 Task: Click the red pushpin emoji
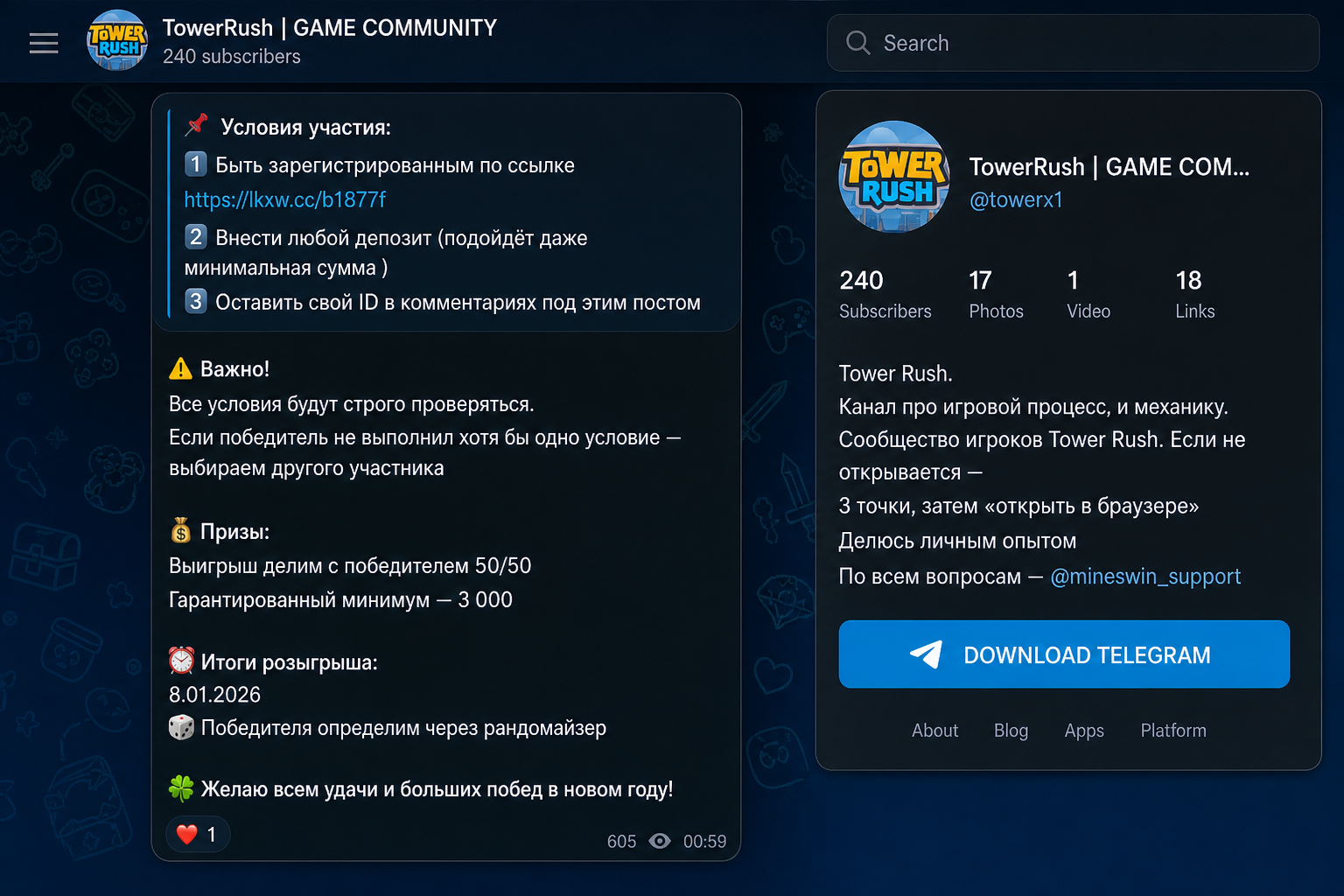coord(197,125)
